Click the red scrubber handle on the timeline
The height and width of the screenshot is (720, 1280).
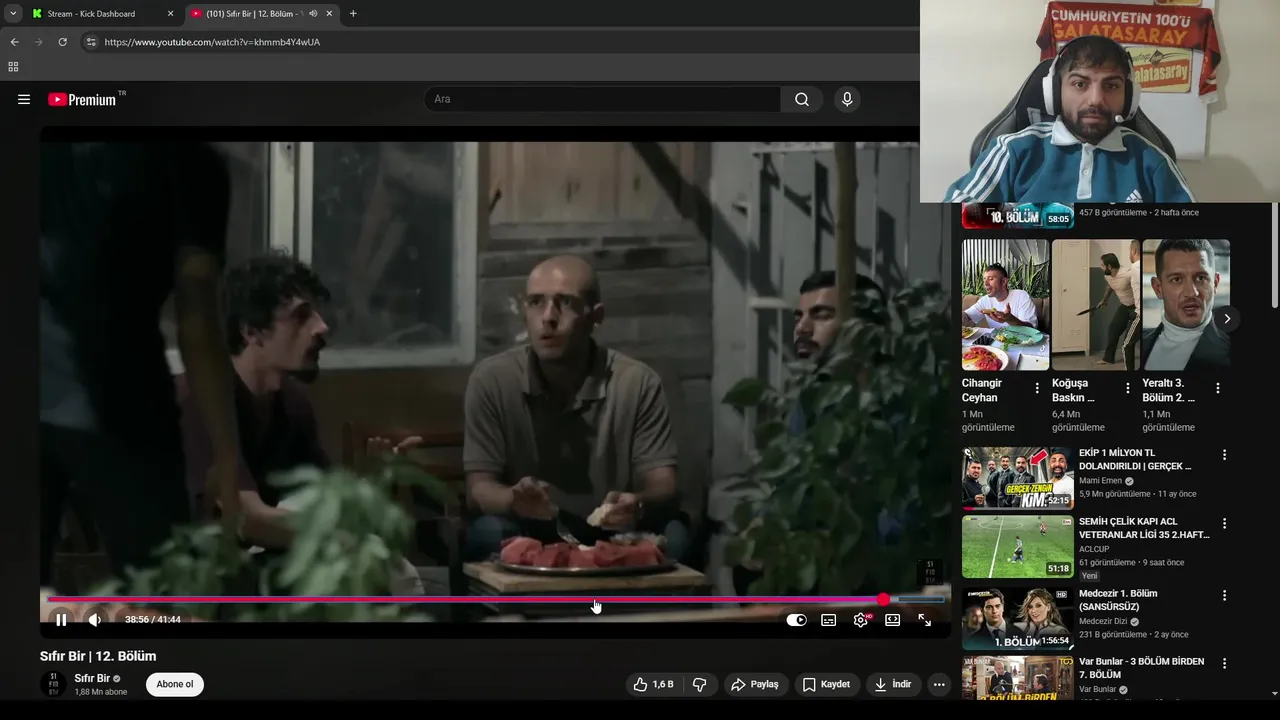883,600
